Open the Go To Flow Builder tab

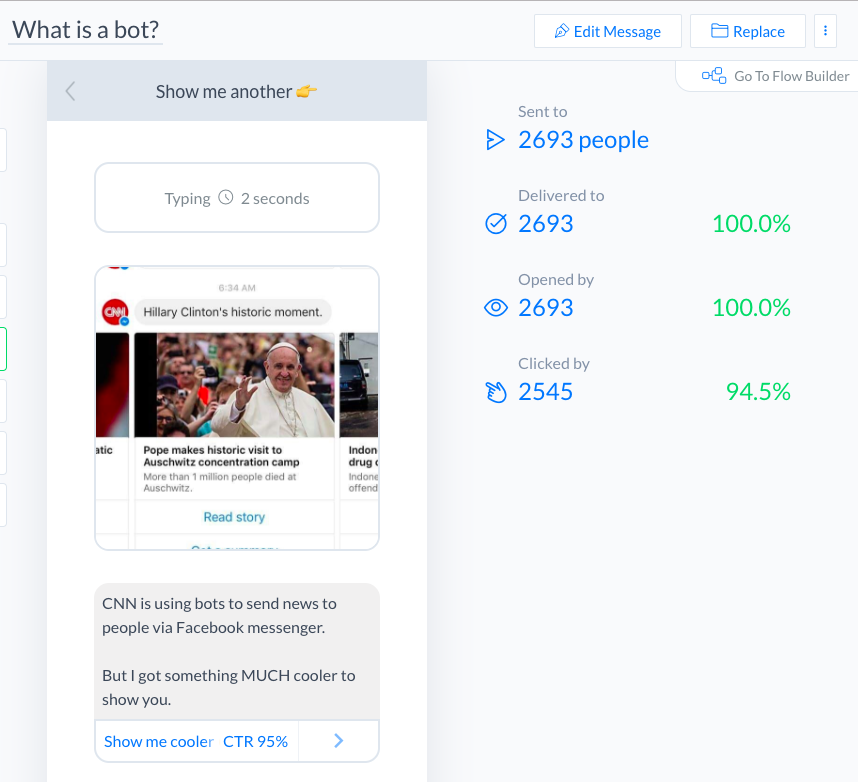[x=776, y=76]
